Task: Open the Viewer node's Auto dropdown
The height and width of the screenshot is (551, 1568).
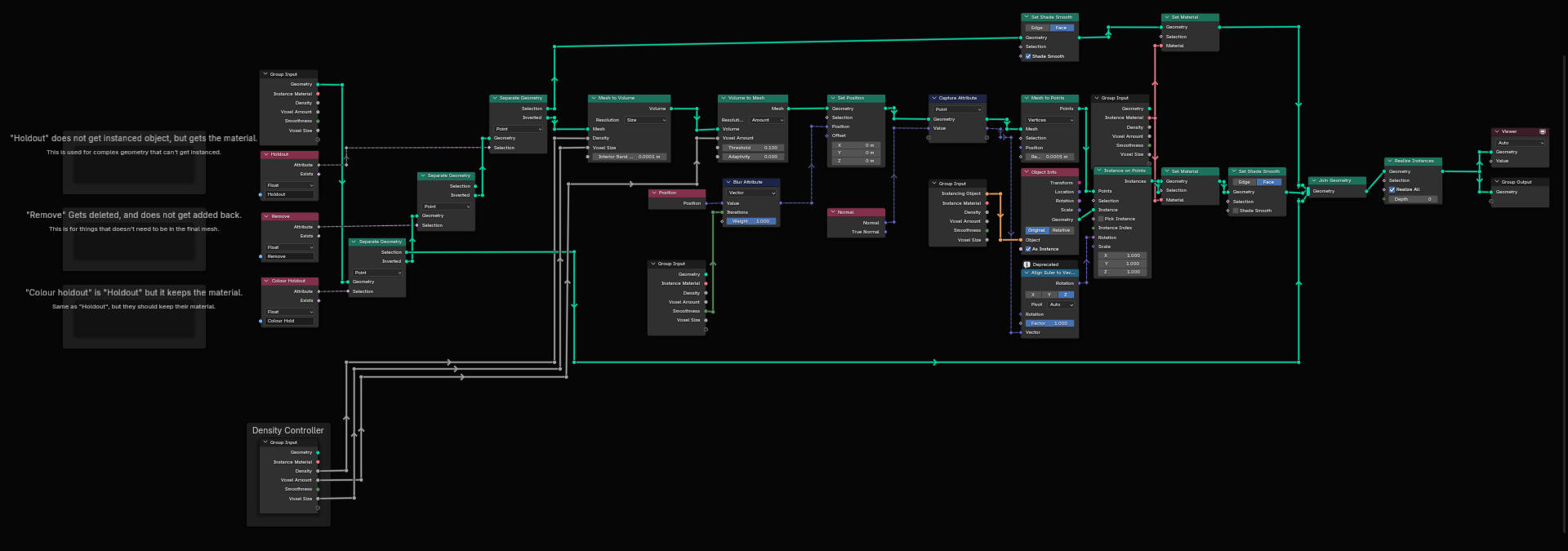Action: tap(1520, 143)
